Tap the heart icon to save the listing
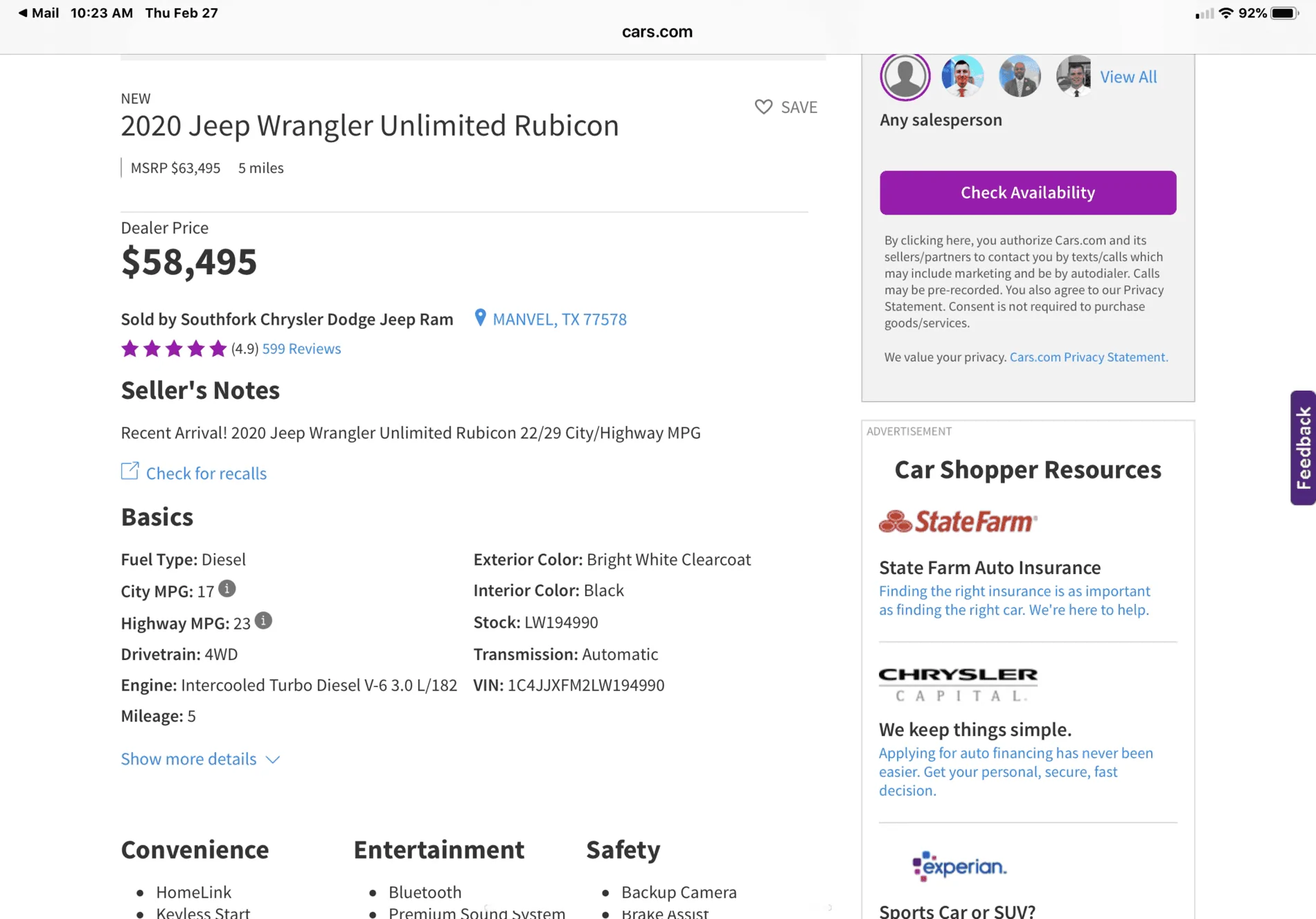The height and width of the screenshot is (919, 1316). click(763, 107)
